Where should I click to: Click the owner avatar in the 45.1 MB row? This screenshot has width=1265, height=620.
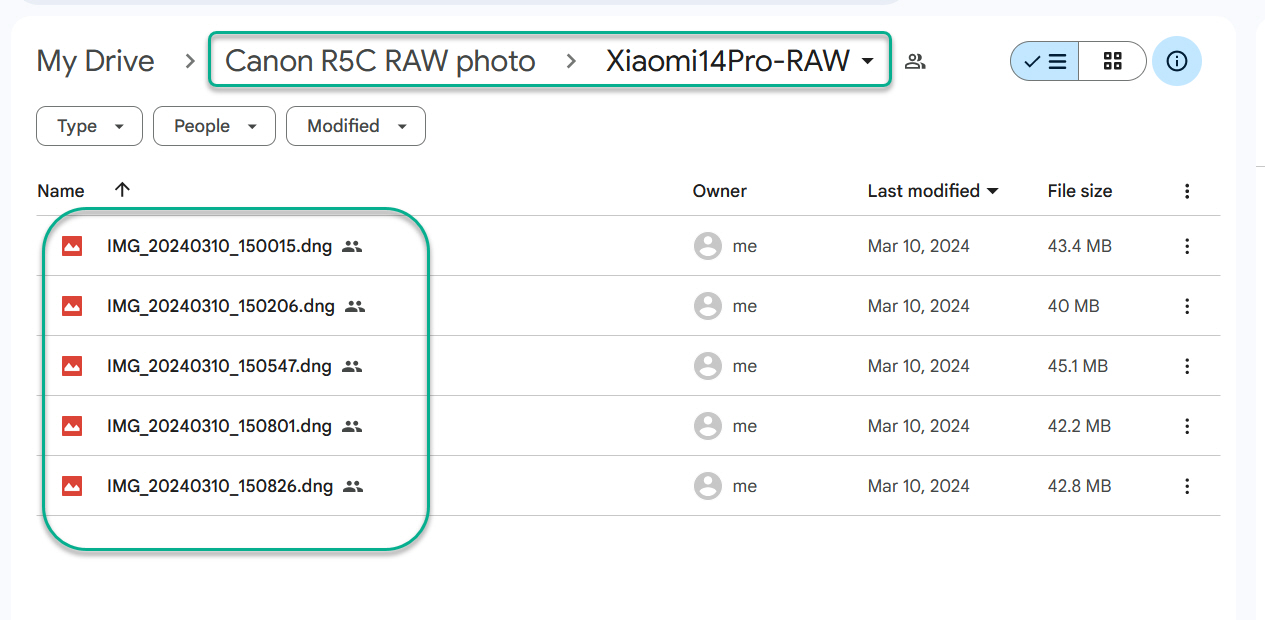[708, 366]
